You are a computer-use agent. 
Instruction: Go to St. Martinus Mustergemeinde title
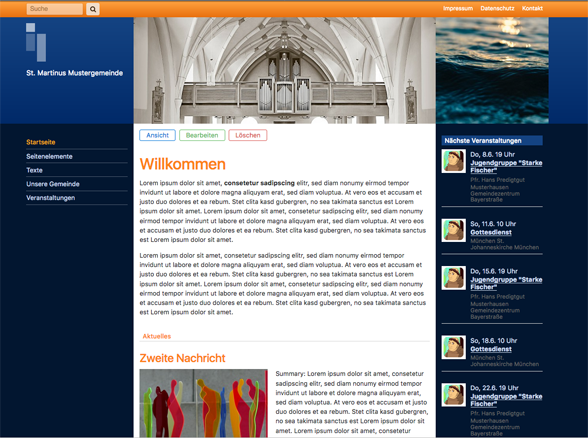(x=75, y=73)
